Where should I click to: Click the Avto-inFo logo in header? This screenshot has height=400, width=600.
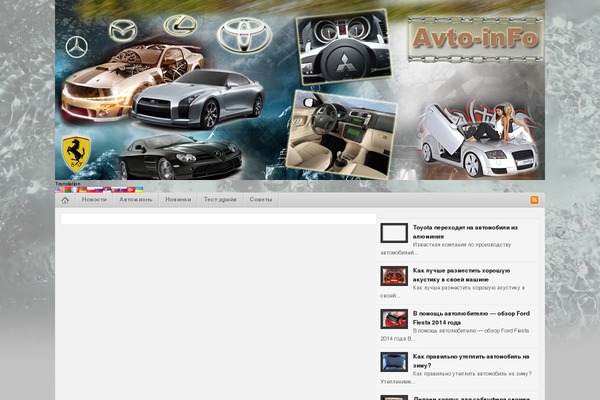(x=475, y=39)
